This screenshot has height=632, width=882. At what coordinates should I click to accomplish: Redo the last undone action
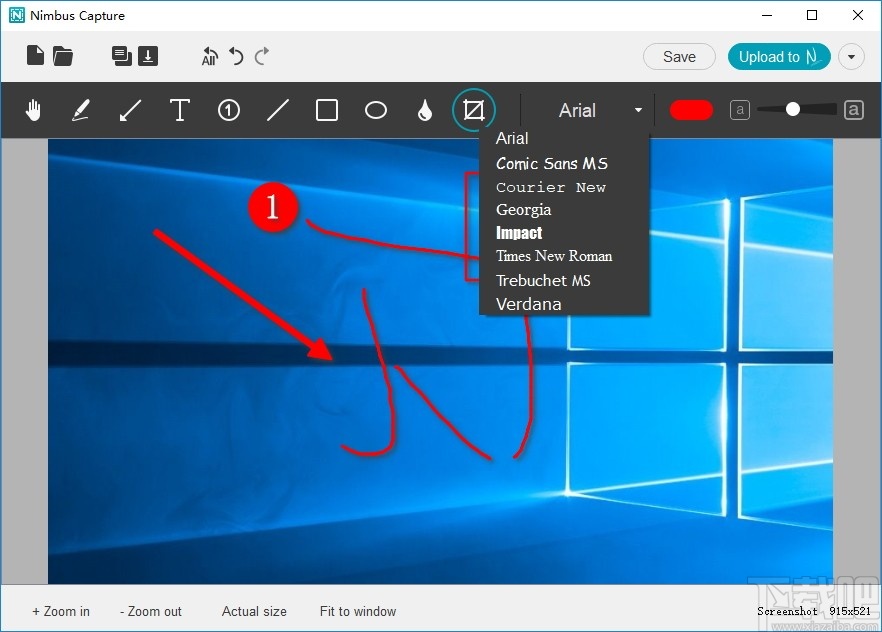[x=263, y=57]
